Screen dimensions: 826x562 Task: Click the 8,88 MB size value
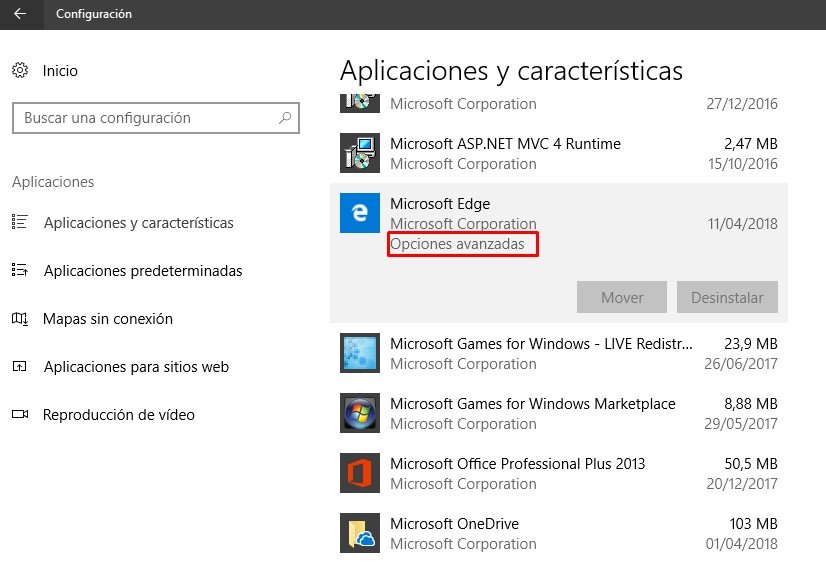point(751,404)
